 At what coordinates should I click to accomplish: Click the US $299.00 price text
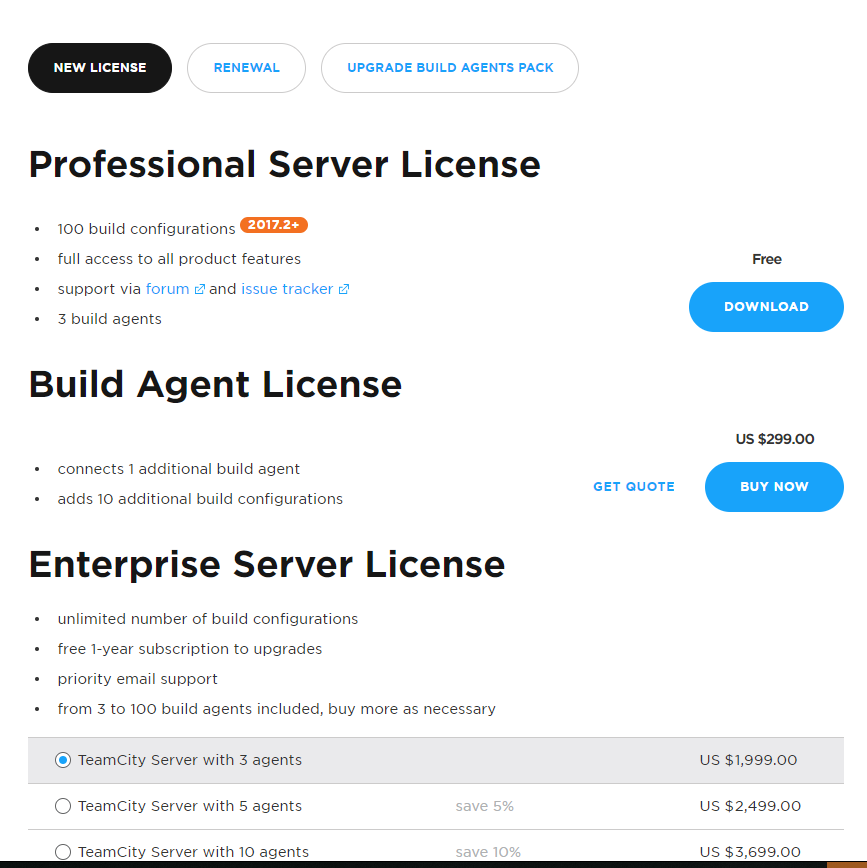pyautogui.click(x=775, y=439)
